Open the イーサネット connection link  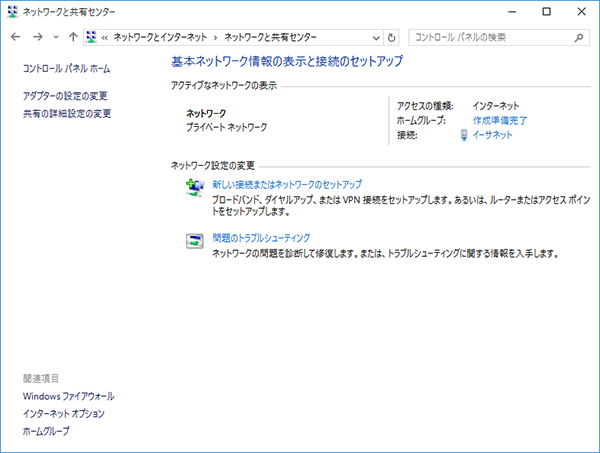[x=492, y=135]
